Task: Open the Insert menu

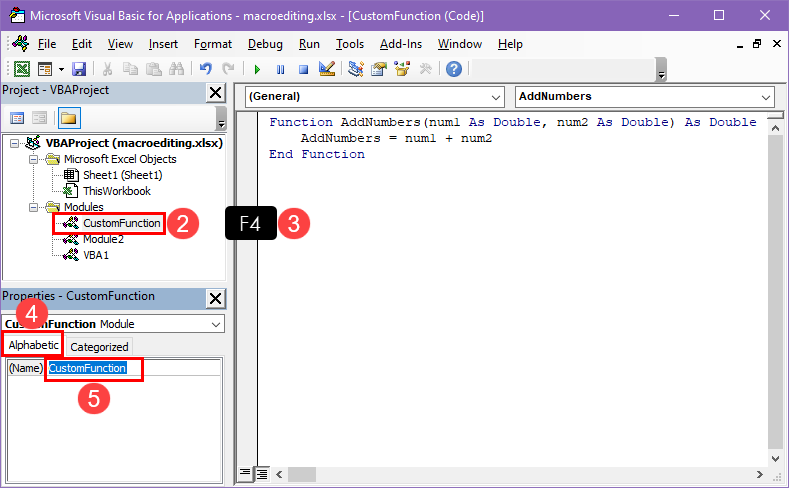Action: pos(163,44)
